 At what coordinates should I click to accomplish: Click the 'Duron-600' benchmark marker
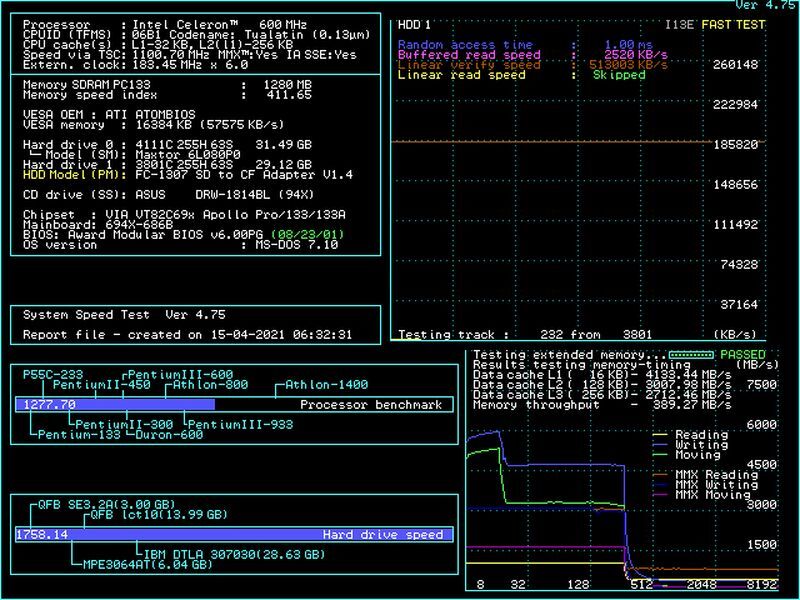pos(169,435)
